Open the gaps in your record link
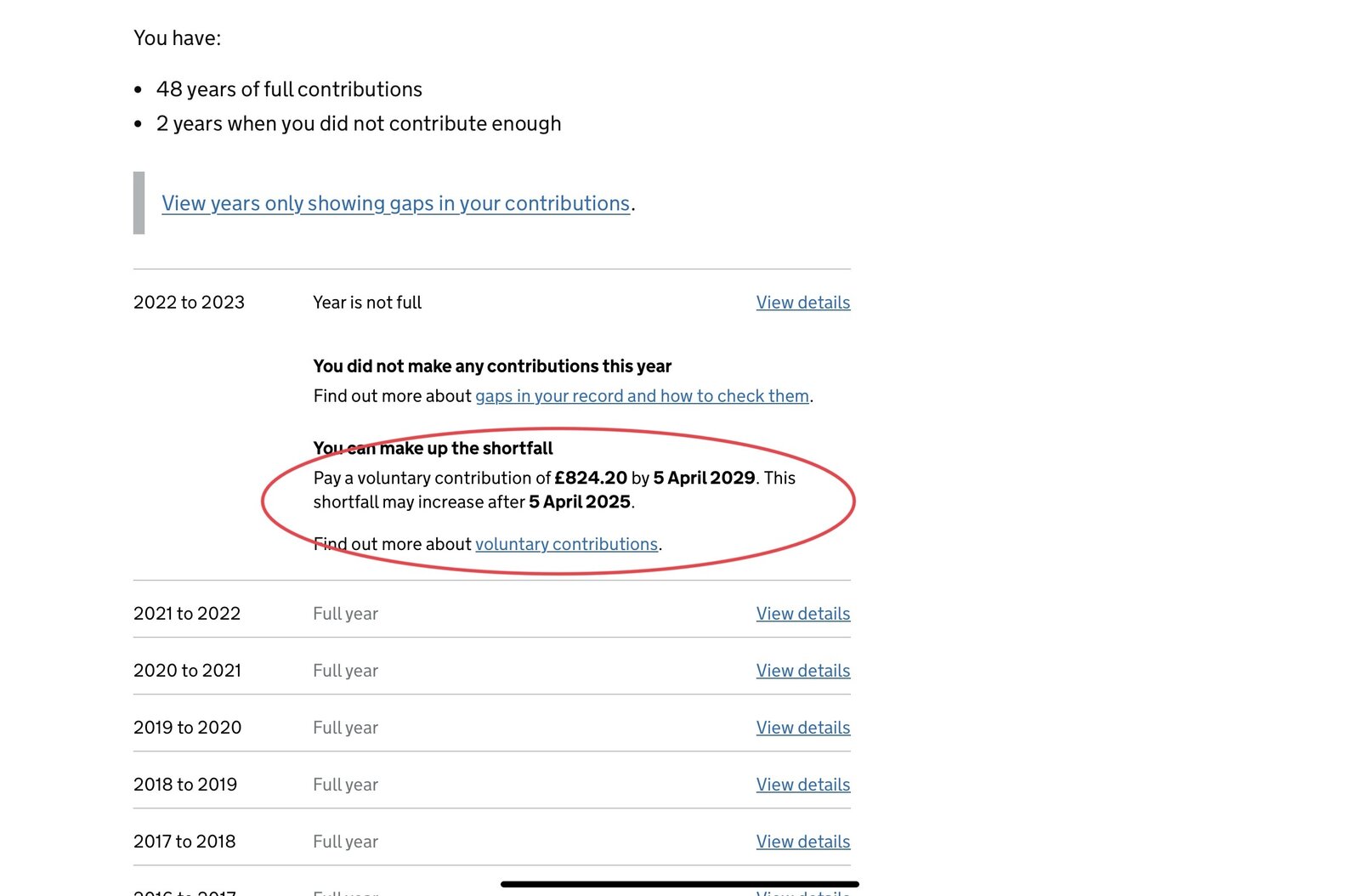This screenshot has width=1360, height=896. click(642, 396)
